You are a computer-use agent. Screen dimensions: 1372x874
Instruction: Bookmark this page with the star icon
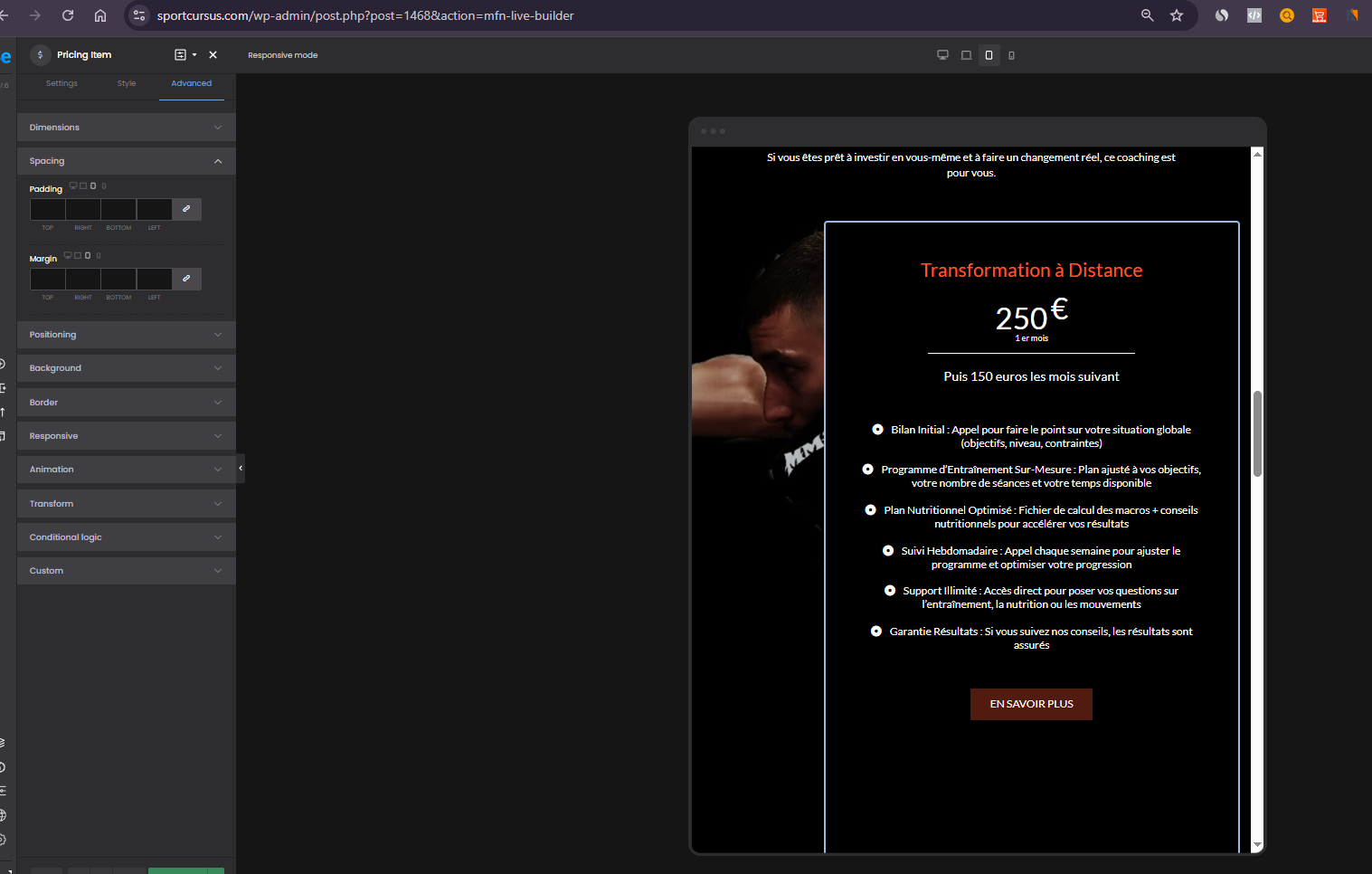[x=1177, y=15]
